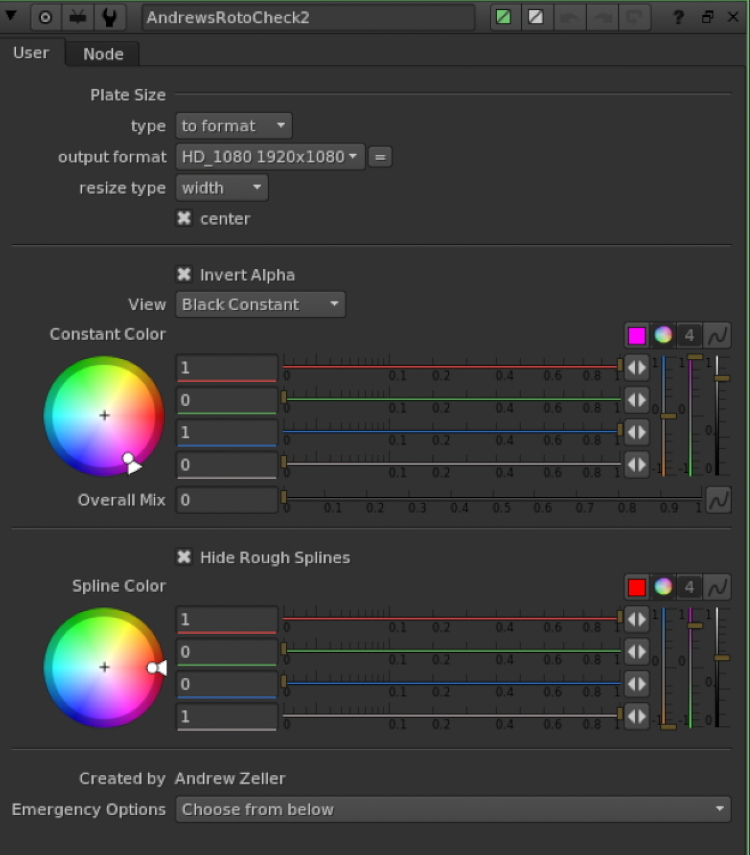Disable the center checkbox under resize type
The width and height of the screenshot is (750, 855).
click(x=183, y=218)
